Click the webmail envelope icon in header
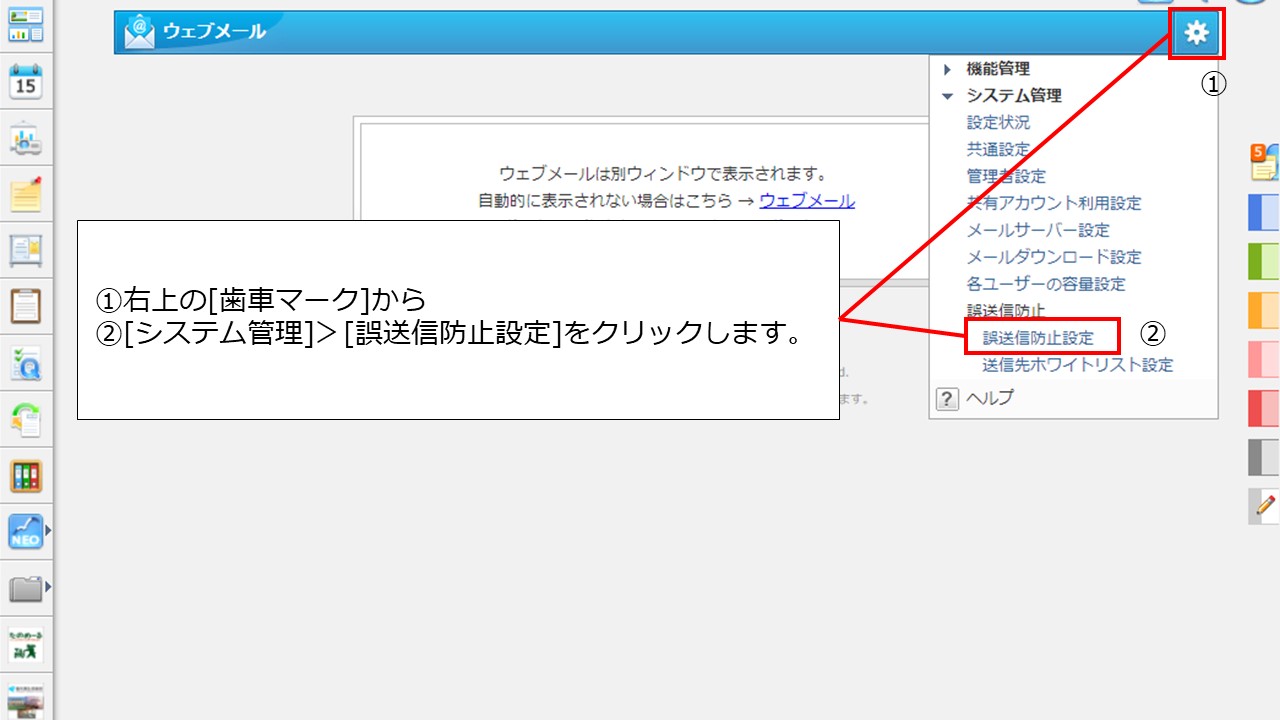 (139, 32)
